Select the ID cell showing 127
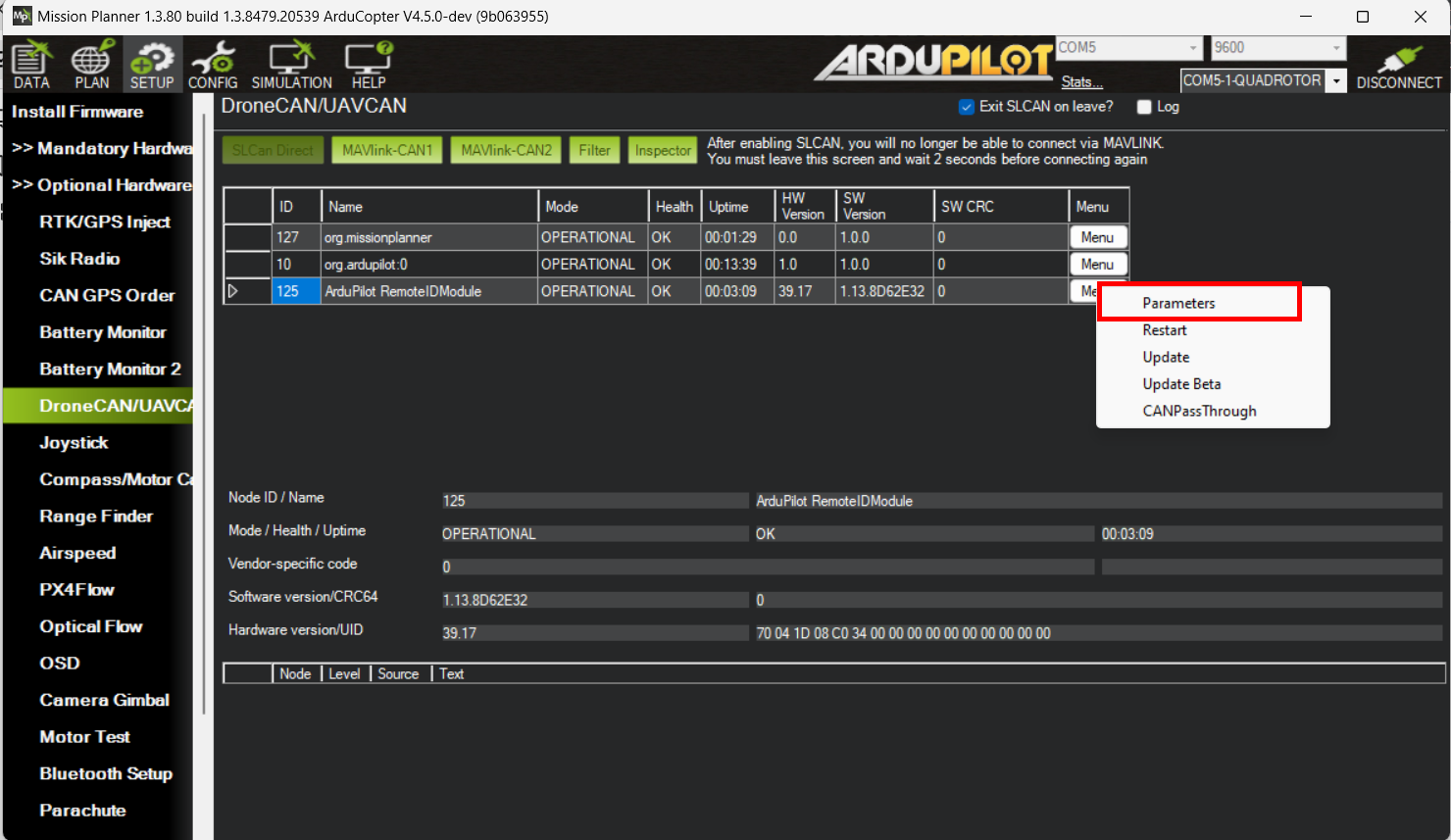Viewport: 1451px width, 840px height. click(296, 237)
